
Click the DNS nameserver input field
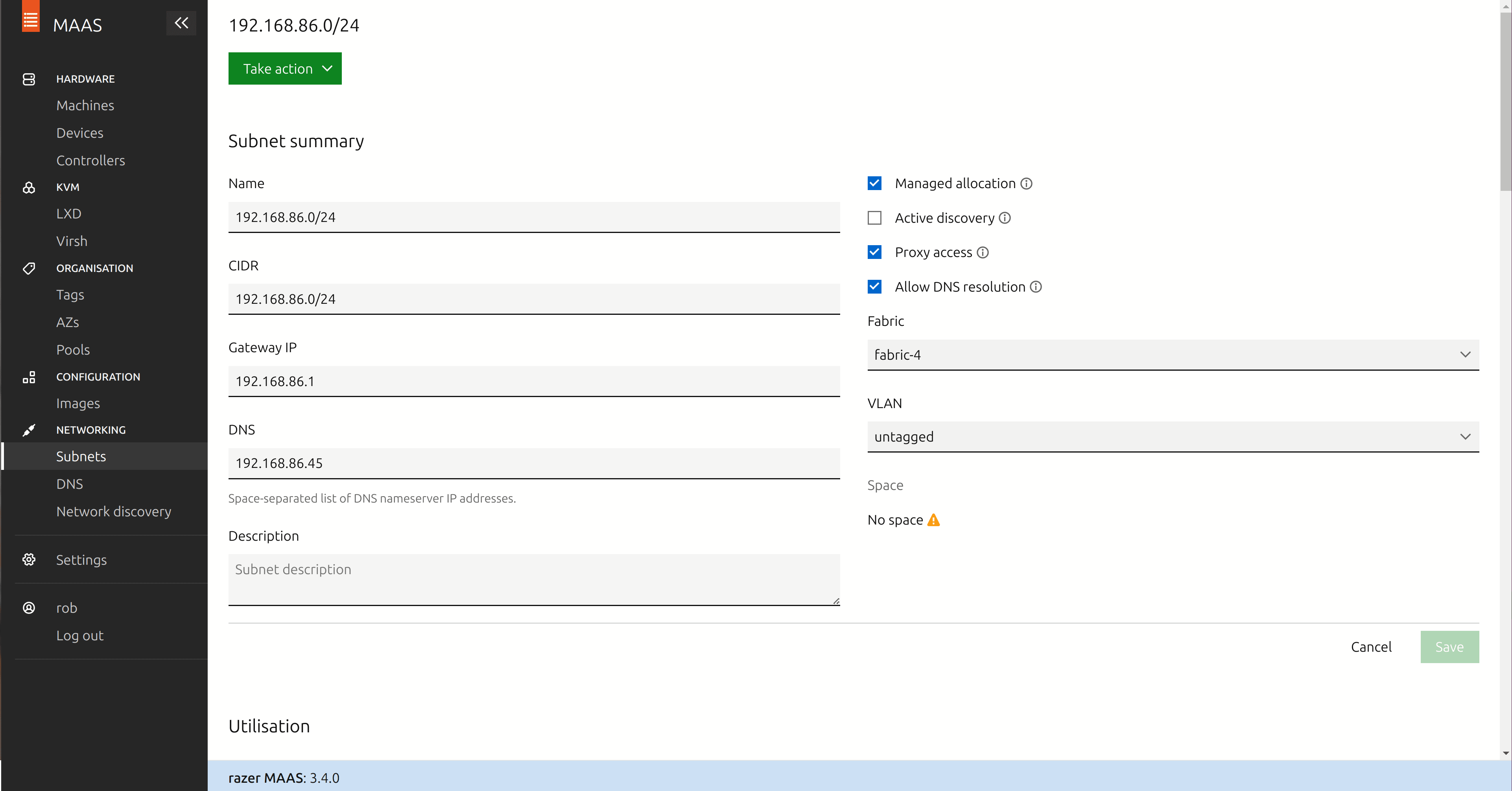(x=534, y=463)
